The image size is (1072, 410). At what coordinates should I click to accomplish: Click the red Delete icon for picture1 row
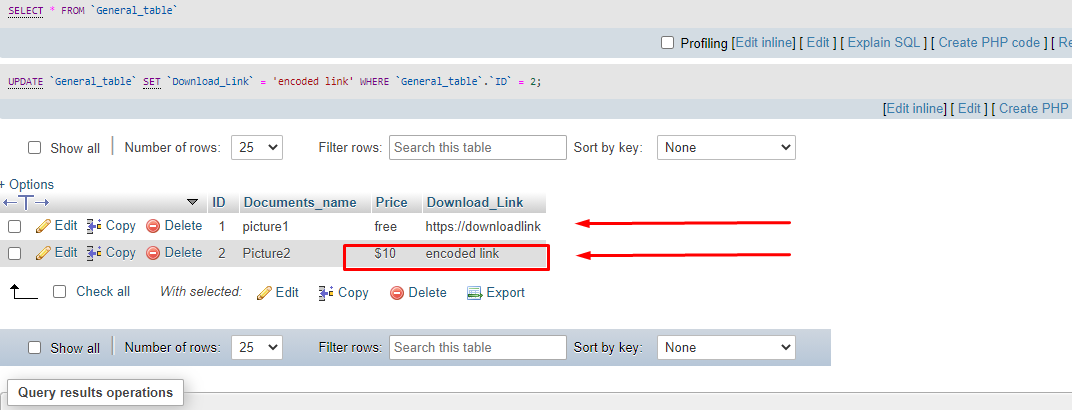[153, 226]
